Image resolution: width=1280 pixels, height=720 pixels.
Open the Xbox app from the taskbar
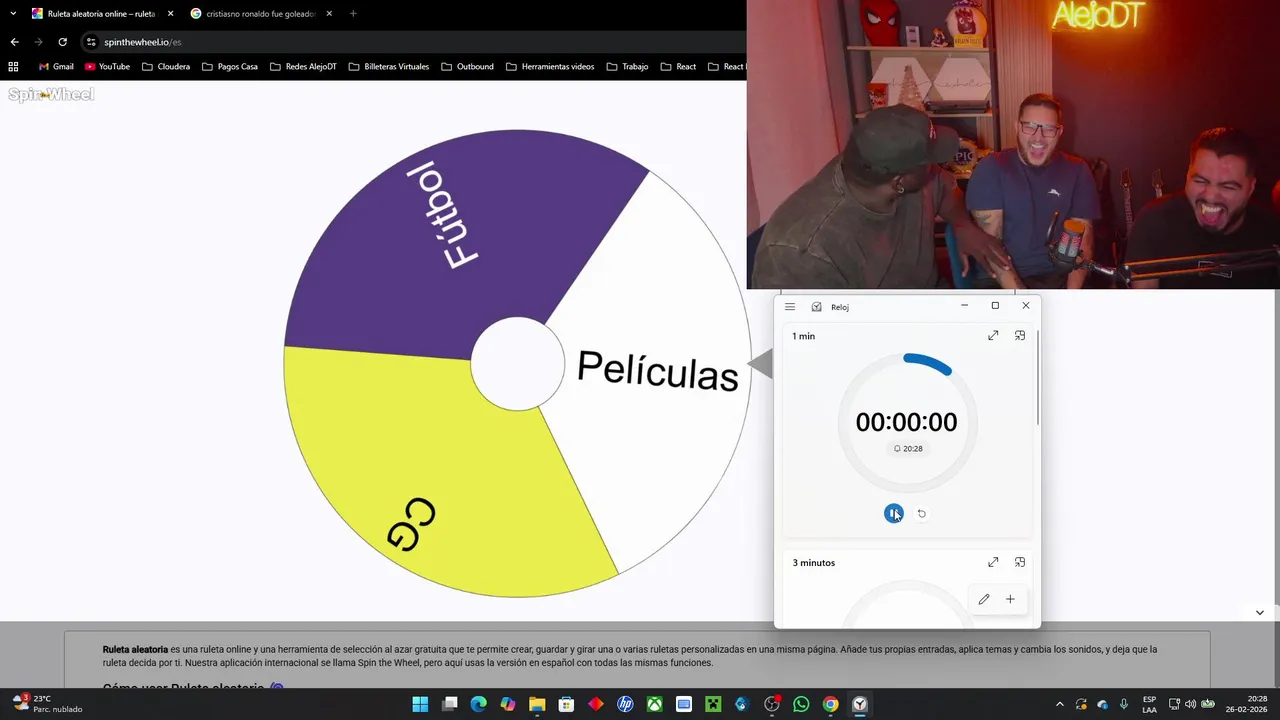[x=654, y=704]
